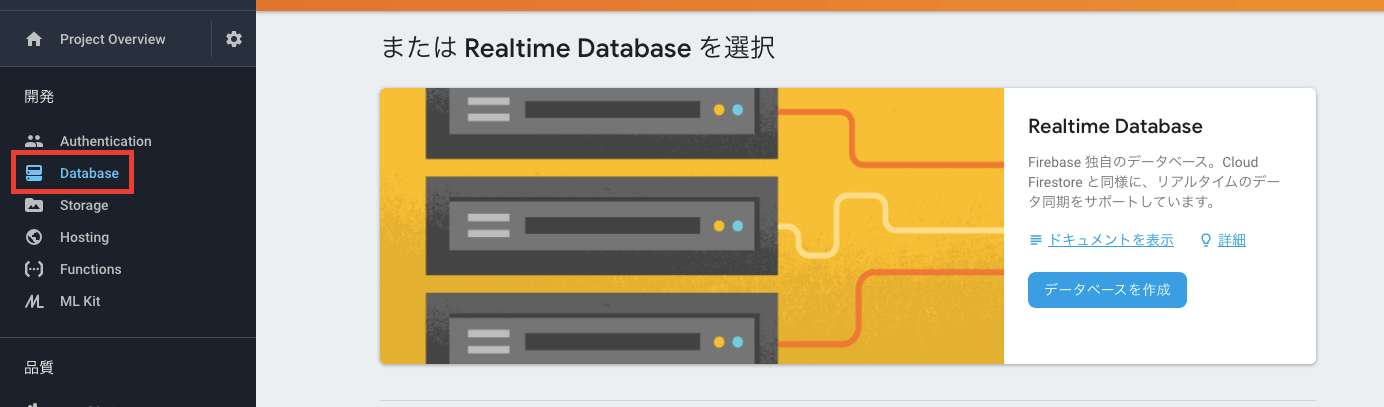
Task: Click the Realtime Database card title
Action: (x=1115, y=127)
